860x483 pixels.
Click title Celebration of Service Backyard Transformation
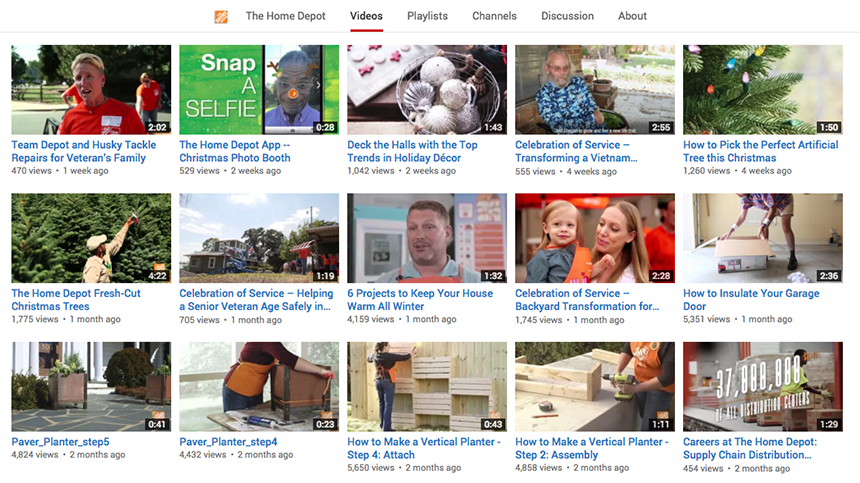(x=587, y=300)
